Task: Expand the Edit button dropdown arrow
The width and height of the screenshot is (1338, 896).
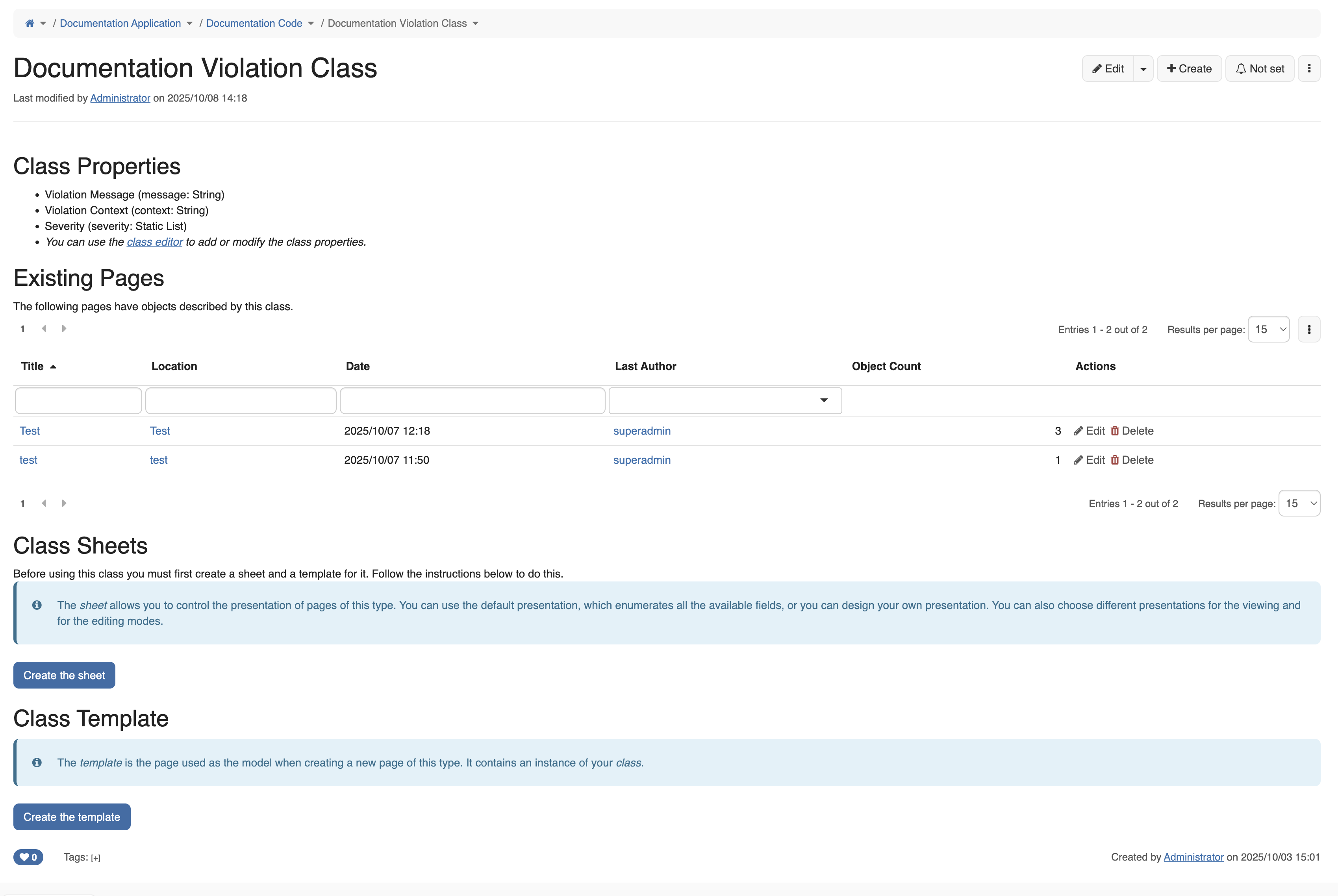Action: coord(1143,69)
